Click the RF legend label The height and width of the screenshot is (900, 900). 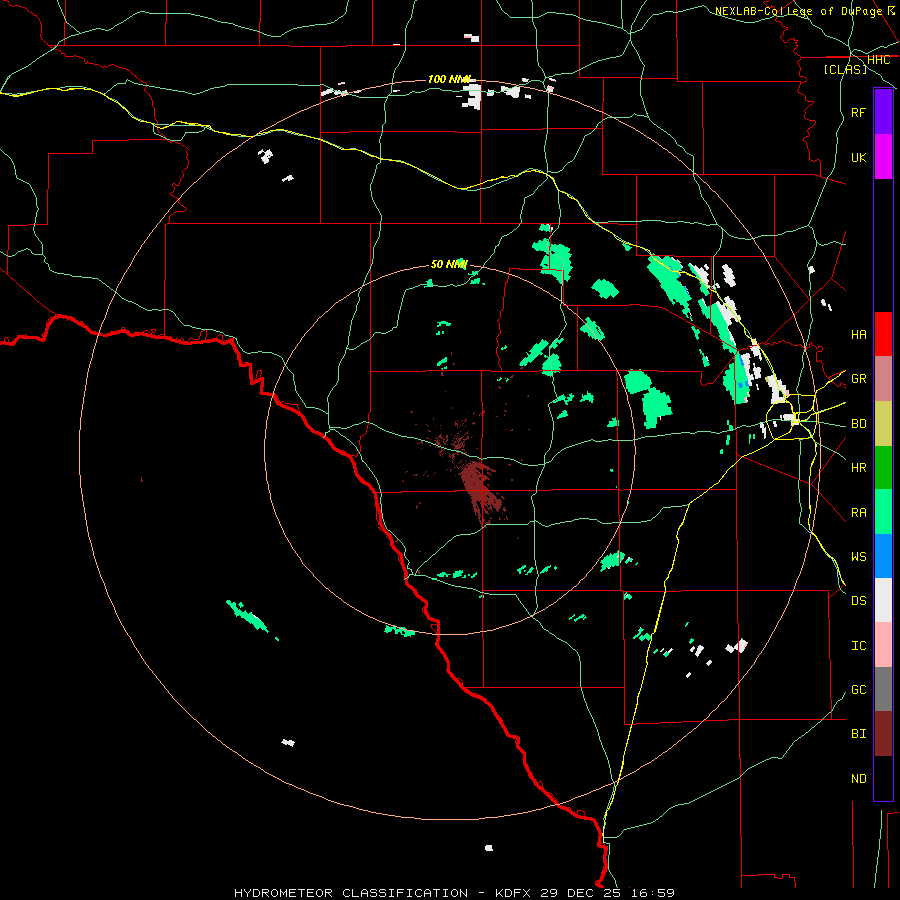[858, 112]
